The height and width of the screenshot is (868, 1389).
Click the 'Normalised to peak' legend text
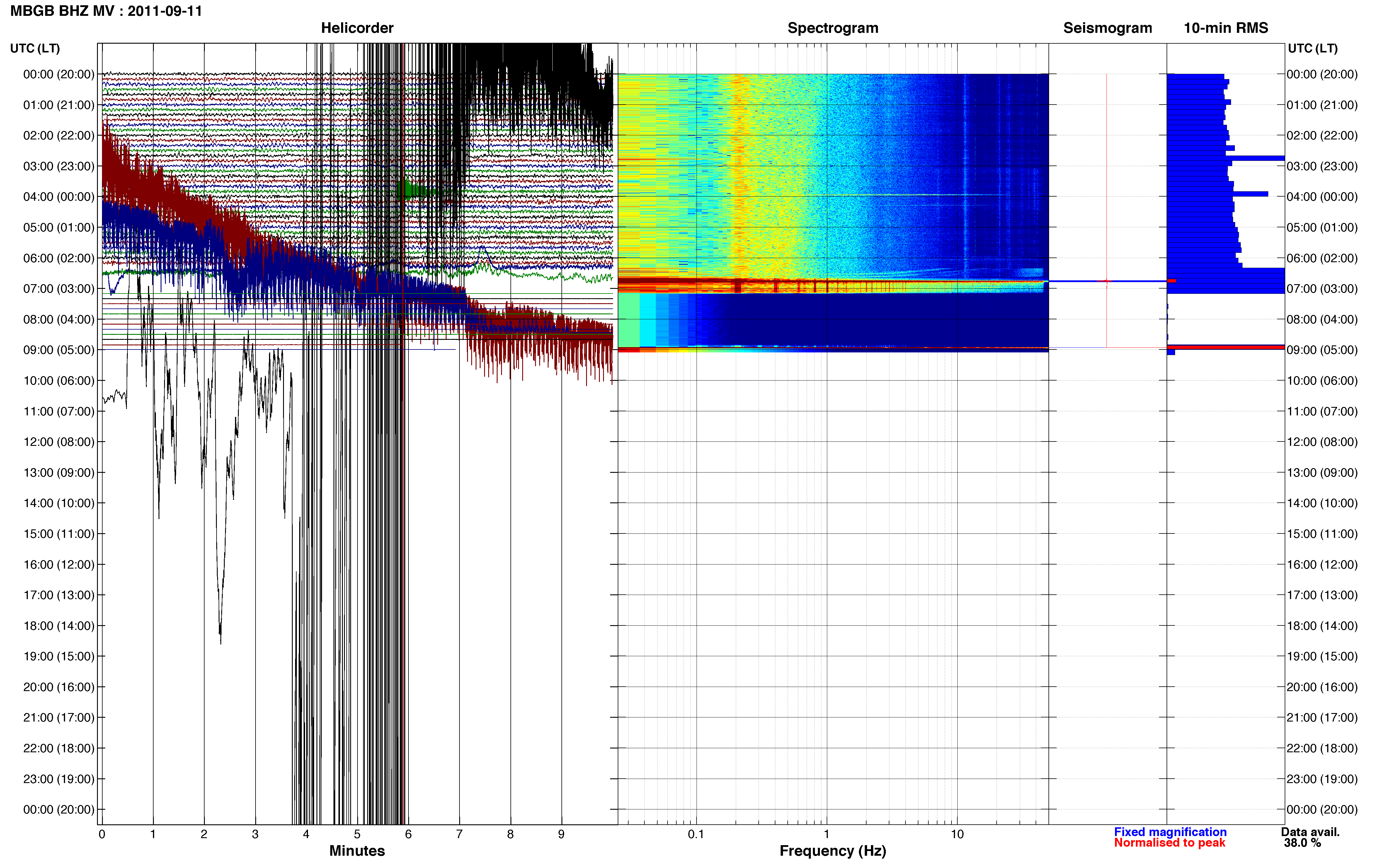click(1170, 843)
